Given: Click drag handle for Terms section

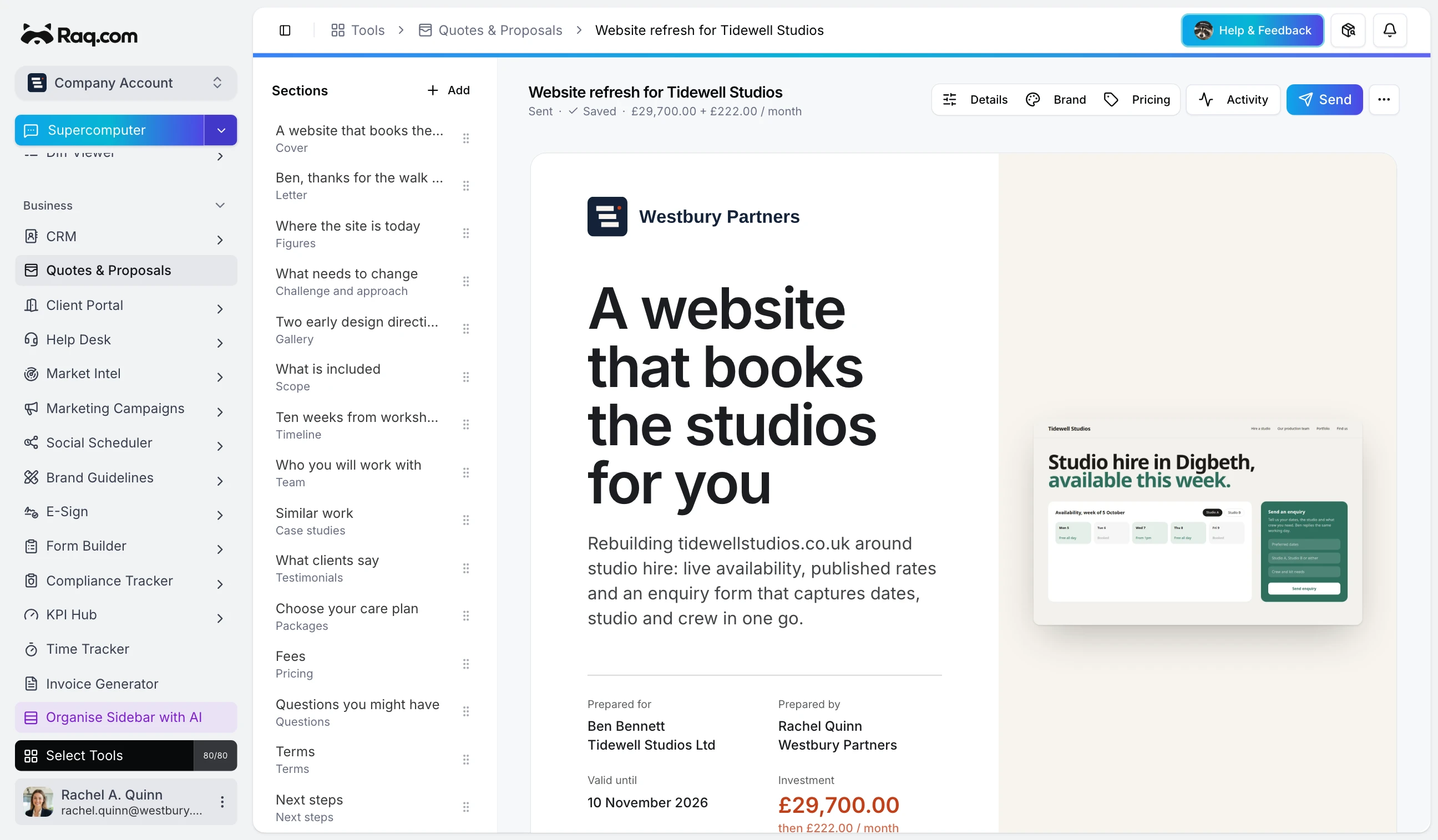Looking at the screenshot, I should point(465,760).
